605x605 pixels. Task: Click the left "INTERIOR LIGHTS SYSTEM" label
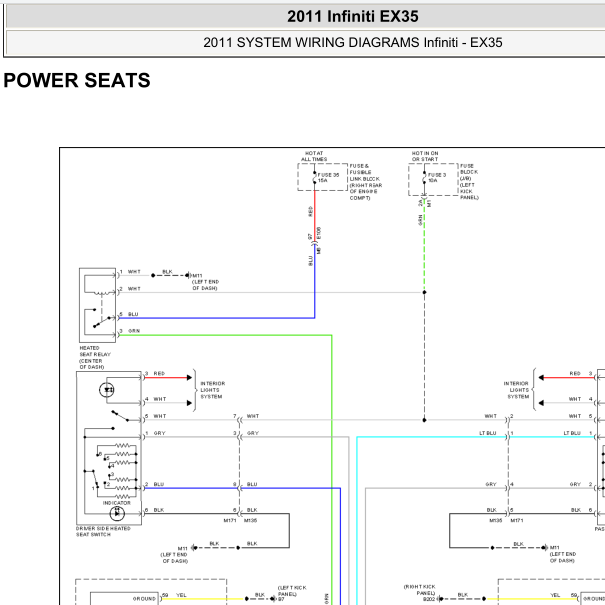(x=213, y=390)
